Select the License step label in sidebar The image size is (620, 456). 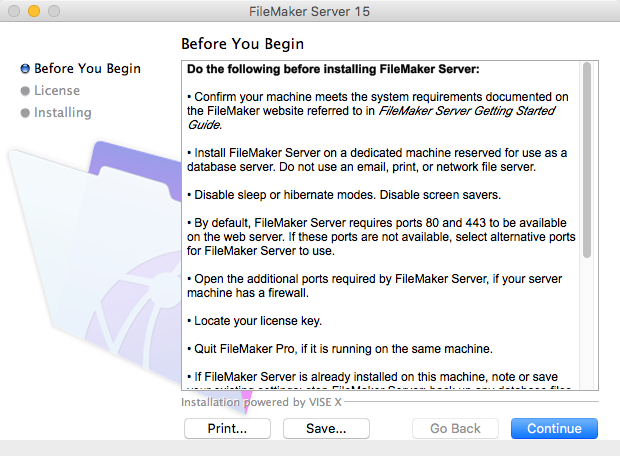coord(57,91)
